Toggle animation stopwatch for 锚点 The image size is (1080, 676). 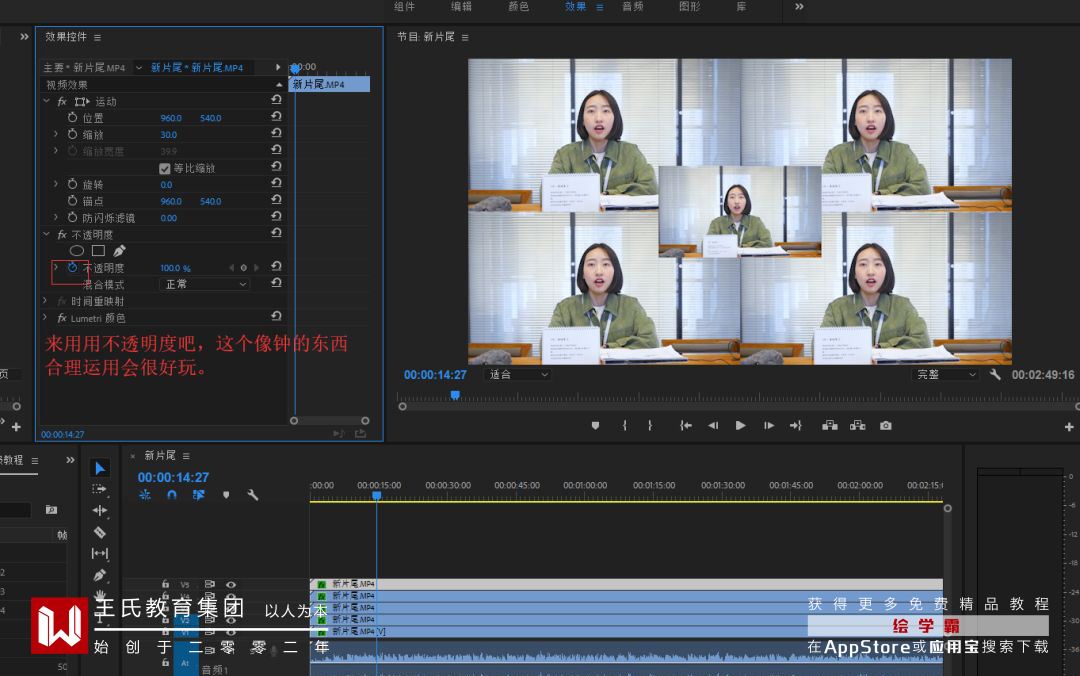(72, 201)
